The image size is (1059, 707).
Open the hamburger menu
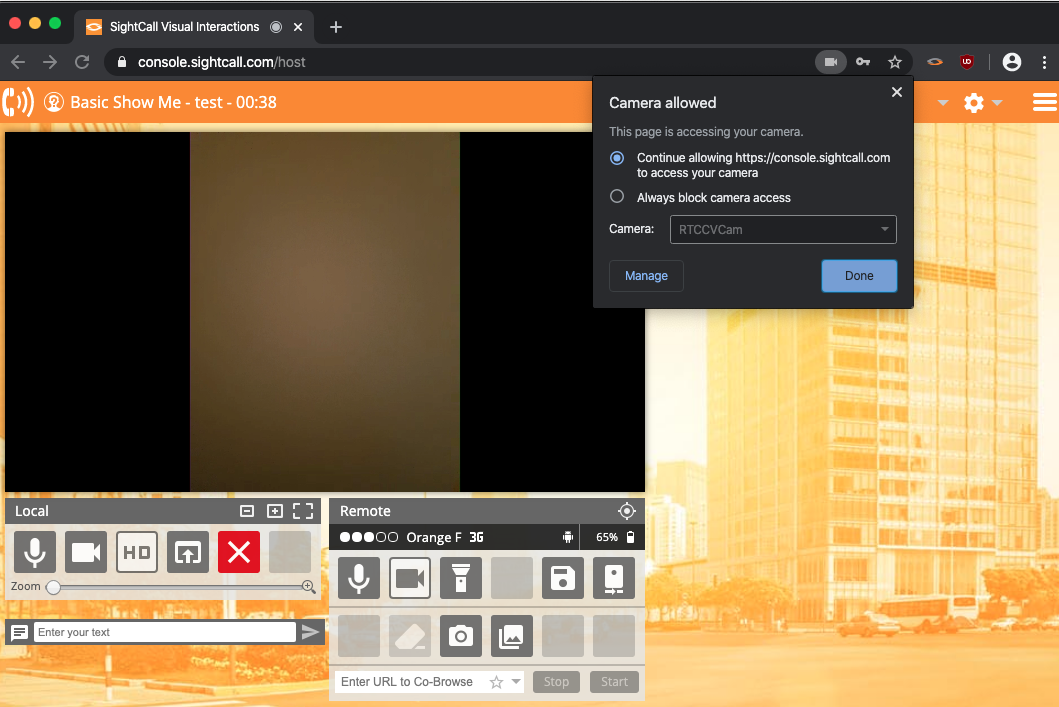coord(1044,103)
